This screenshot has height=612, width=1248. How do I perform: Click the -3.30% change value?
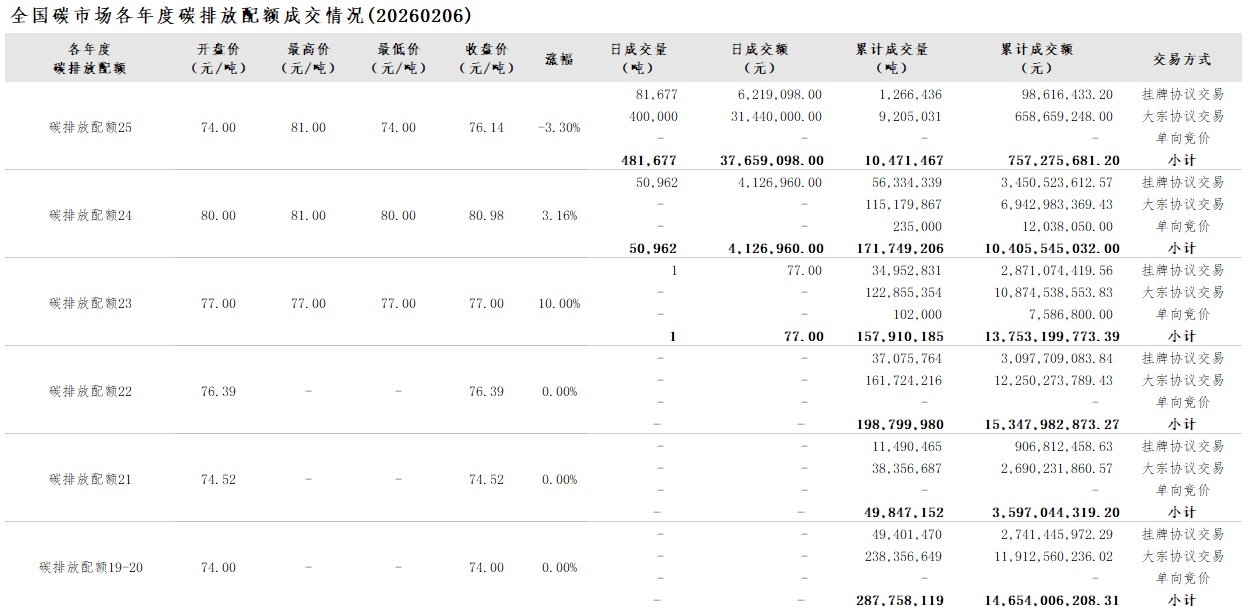click(558, 128)
